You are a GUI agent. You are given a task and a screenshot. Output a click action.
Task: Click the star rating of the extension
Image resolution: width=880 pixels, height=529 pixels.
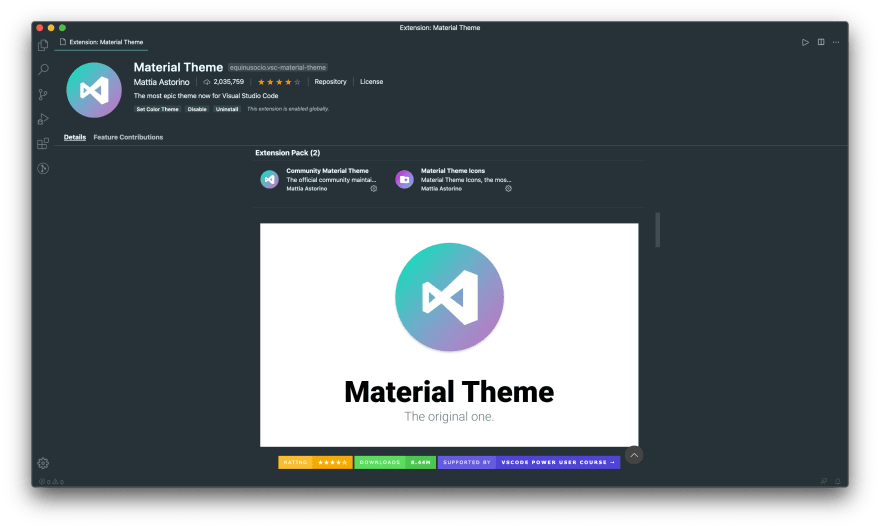tap(279, 82)
